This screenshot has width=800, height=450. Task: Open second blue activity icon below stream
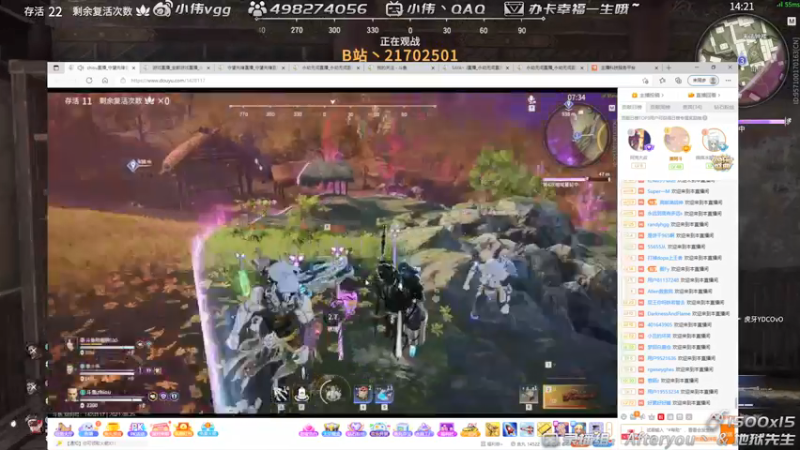(88, 430)
